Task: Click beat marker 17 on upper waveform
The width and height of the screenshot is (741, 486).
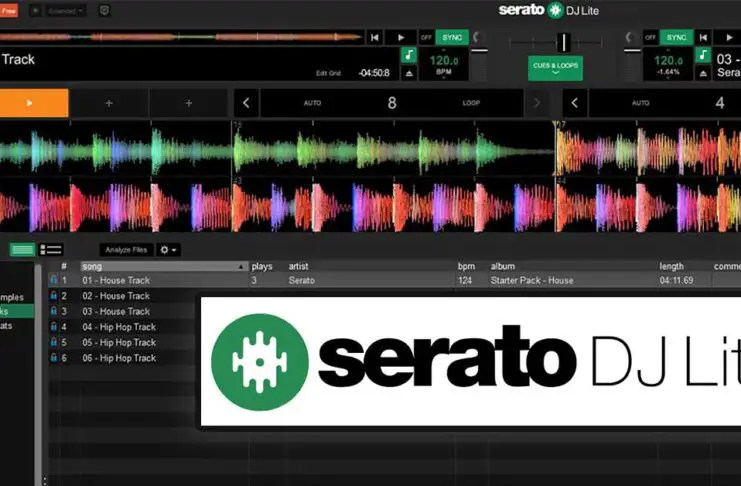Action: pyautogui.click(x=560, y=125)
